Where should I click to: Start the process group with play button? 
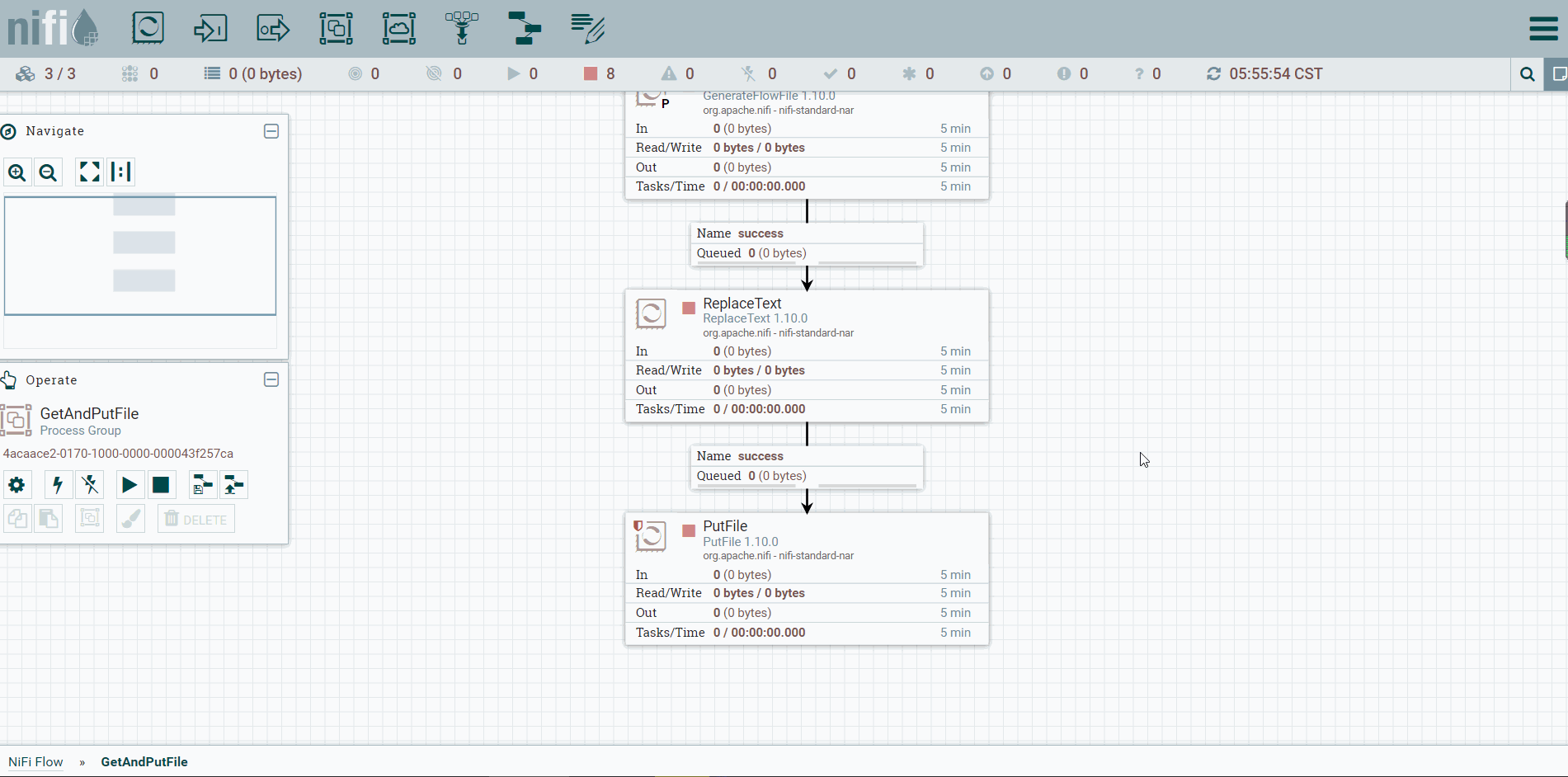click(129, 485)
